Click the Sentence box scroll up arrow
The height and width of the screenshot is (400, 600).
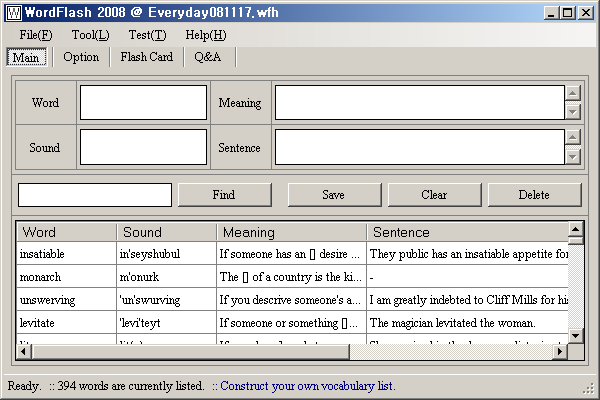pyautogui.click(x=573, y=137)
